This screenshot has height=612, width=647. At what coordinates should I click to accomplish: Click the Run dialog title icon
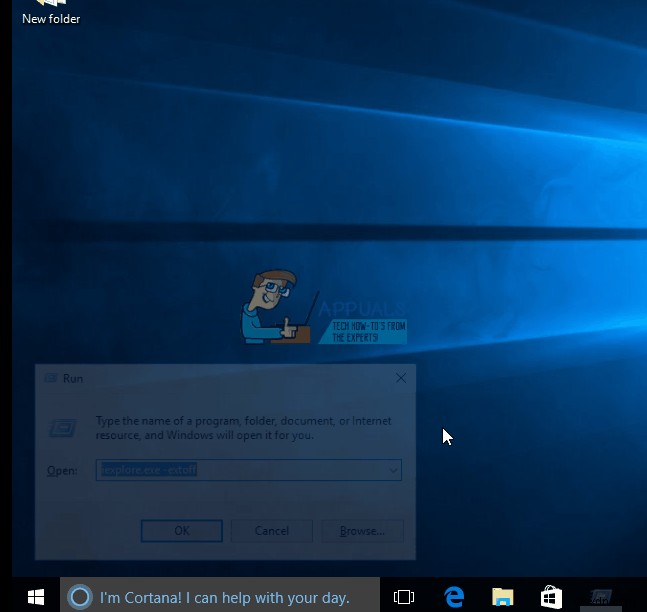coord(51,378)
